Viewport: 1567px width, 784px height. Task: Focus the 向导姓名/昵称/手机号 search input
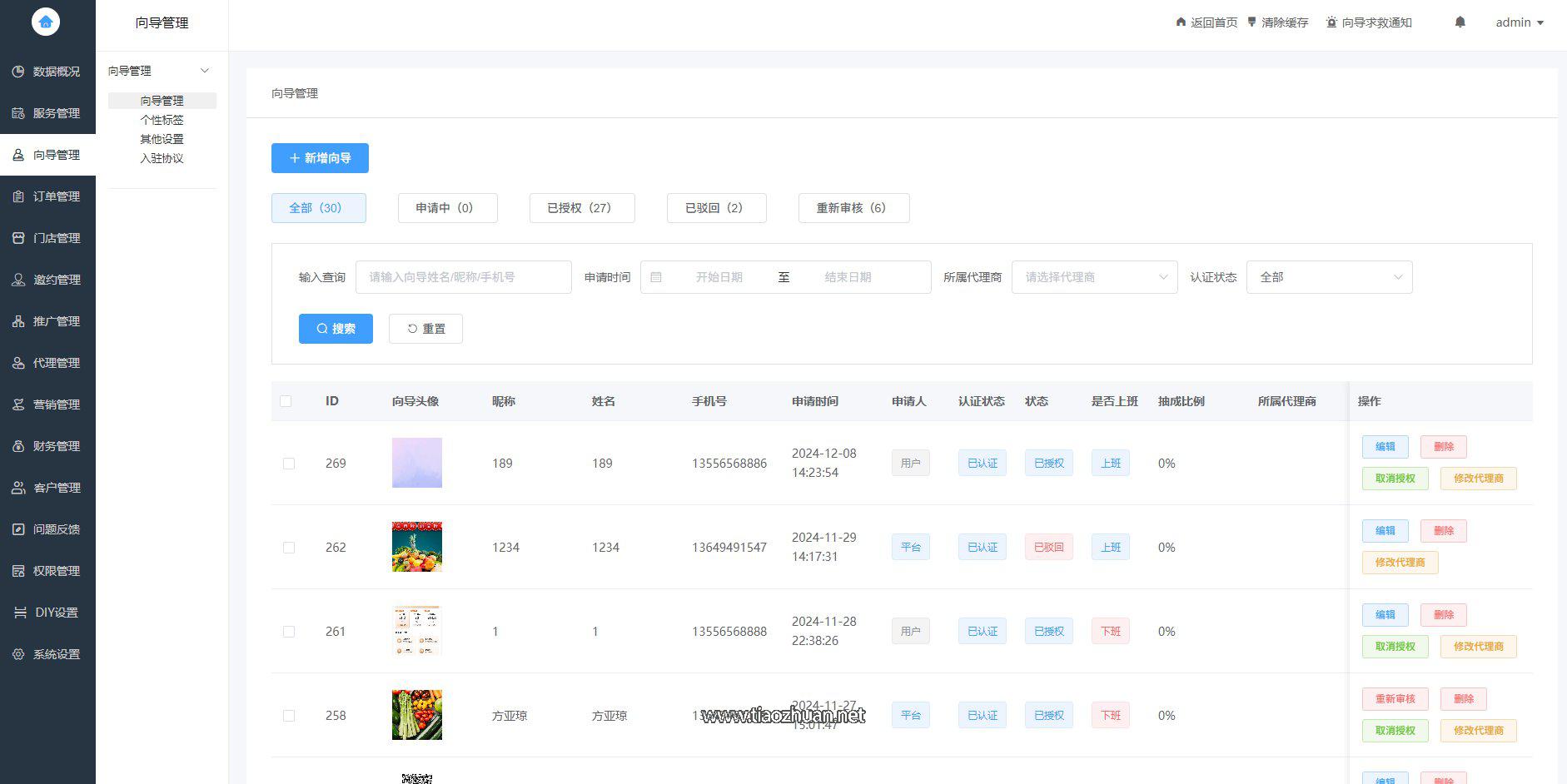463,277
